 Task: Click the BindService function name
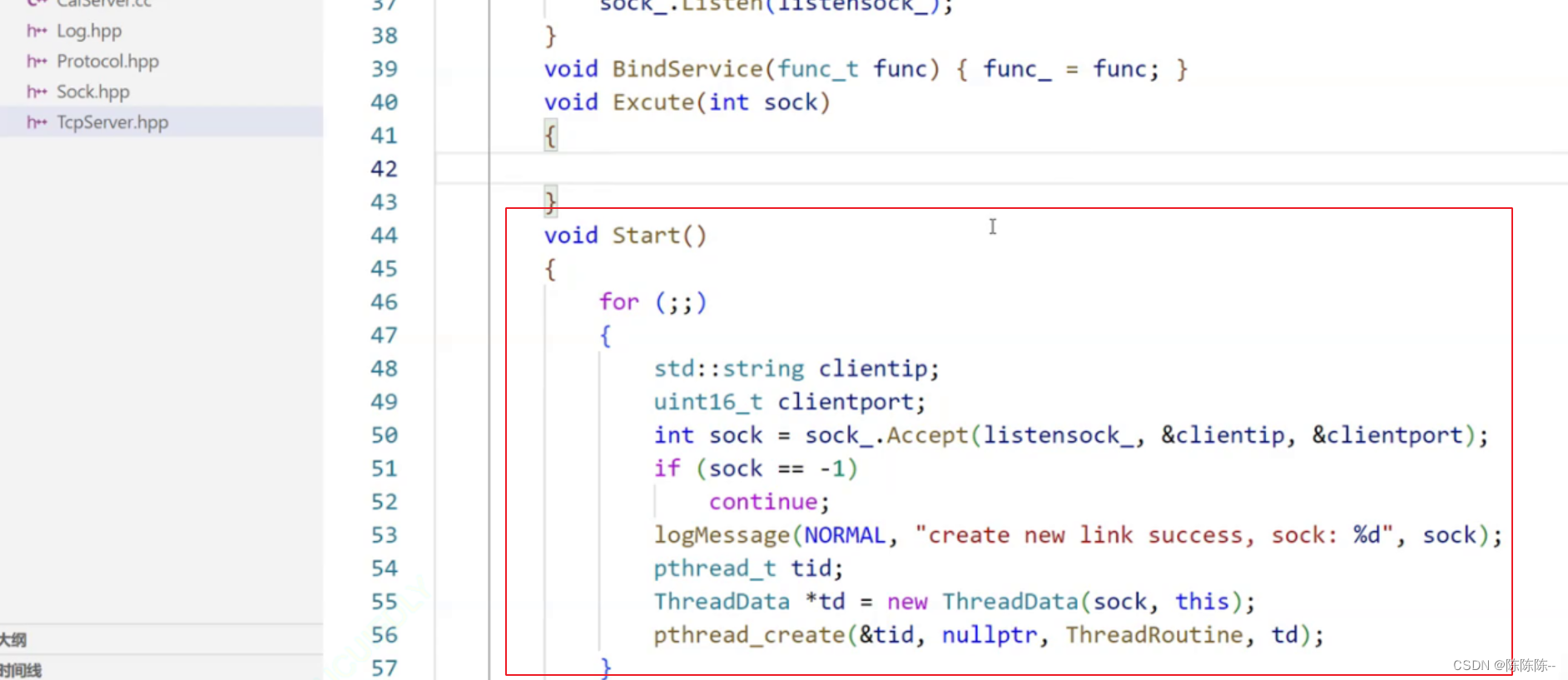tap(687, 69)
